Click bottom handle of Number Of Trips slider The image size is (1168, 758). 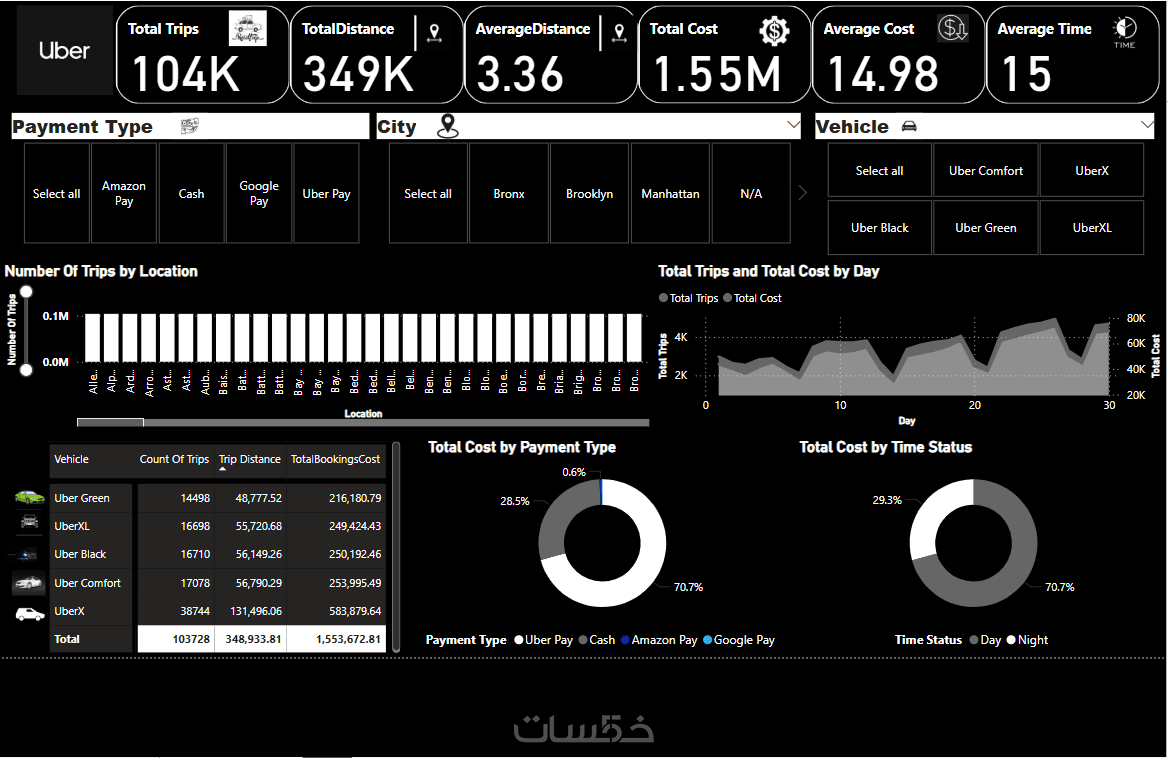pos(26,369)
